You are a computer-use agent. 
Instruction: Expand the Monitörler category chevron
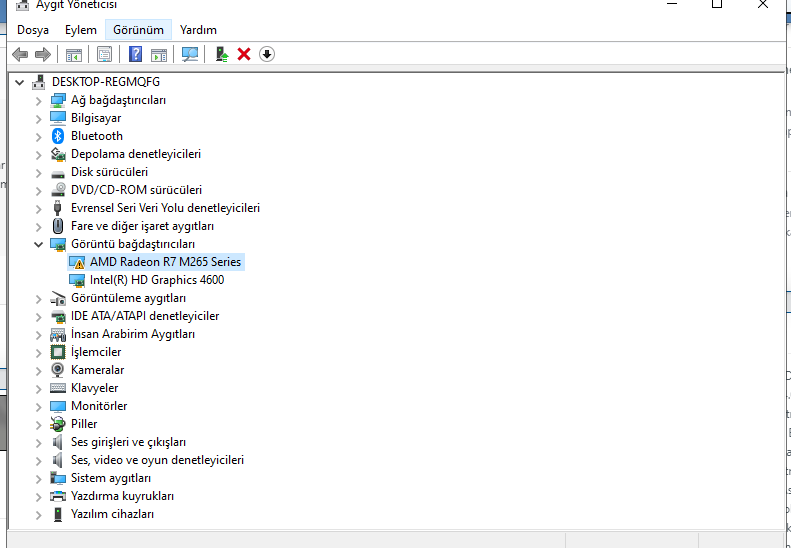click(x=38, y=406)
